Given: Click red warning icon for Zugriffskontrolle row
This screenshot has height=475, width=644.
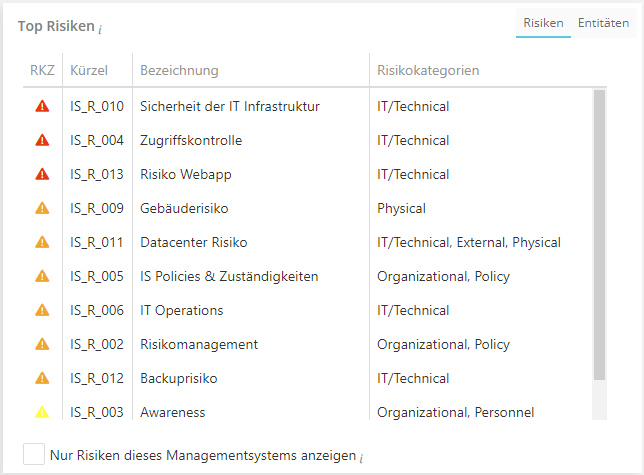Looking at the screenshot, I should pos(42,140).
